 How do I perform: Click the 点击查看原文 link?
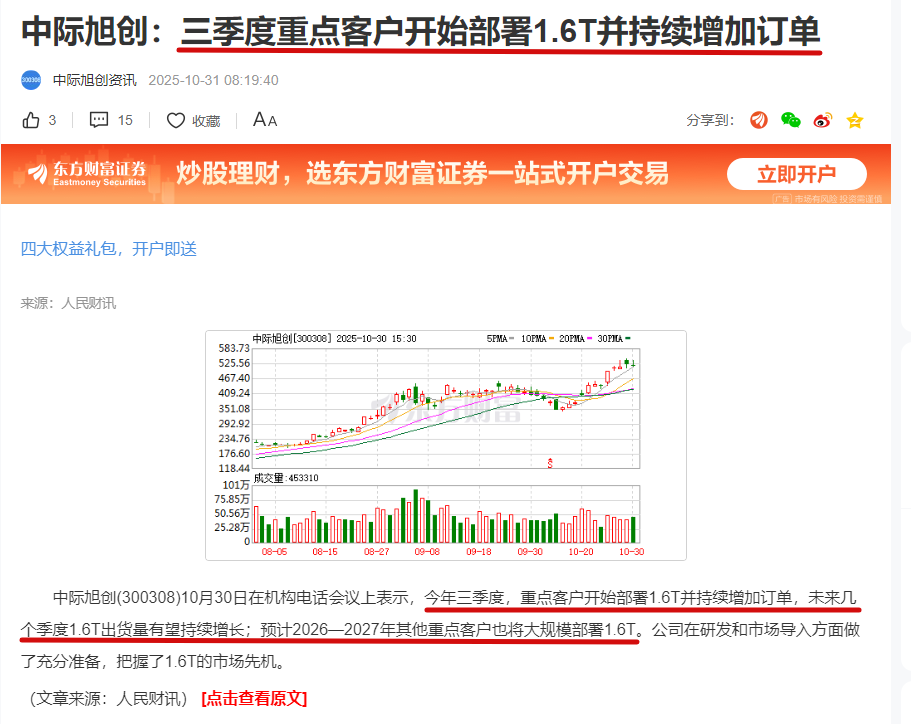pos(254,698)
